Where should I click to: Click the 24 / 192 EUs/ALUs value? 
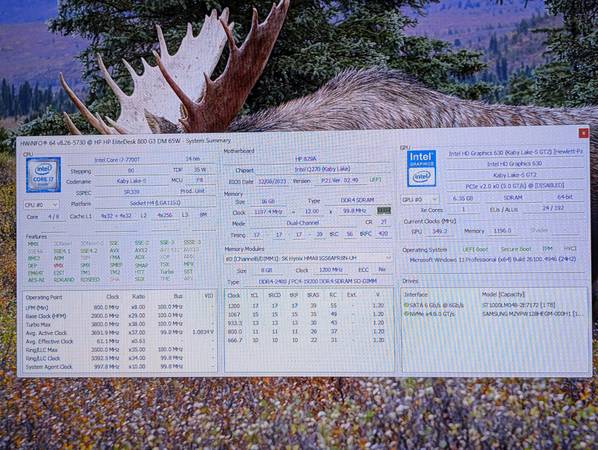[553, 208]
